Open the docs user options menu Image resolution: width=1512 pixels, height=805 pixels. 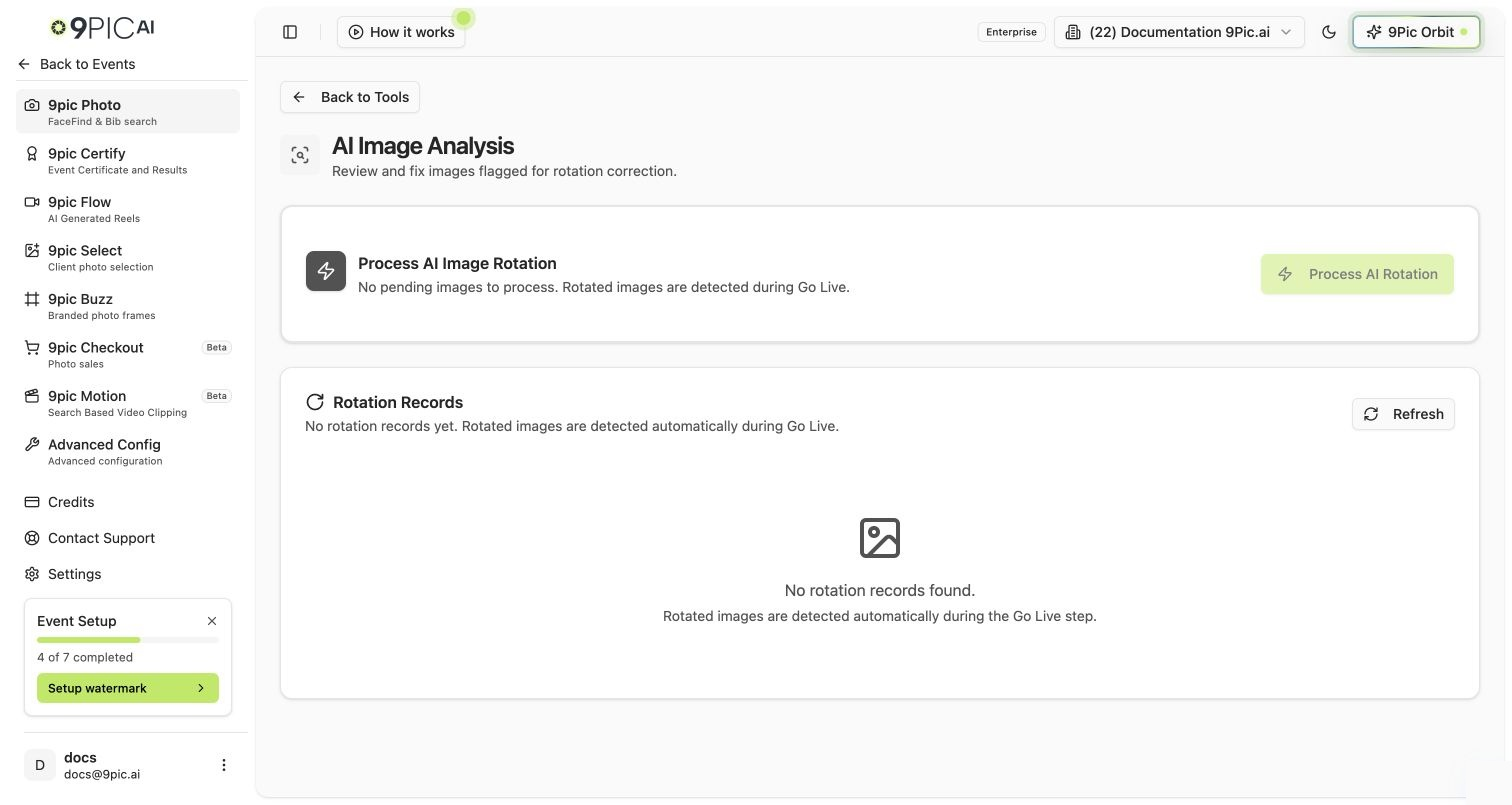click(x=224, y=765)
